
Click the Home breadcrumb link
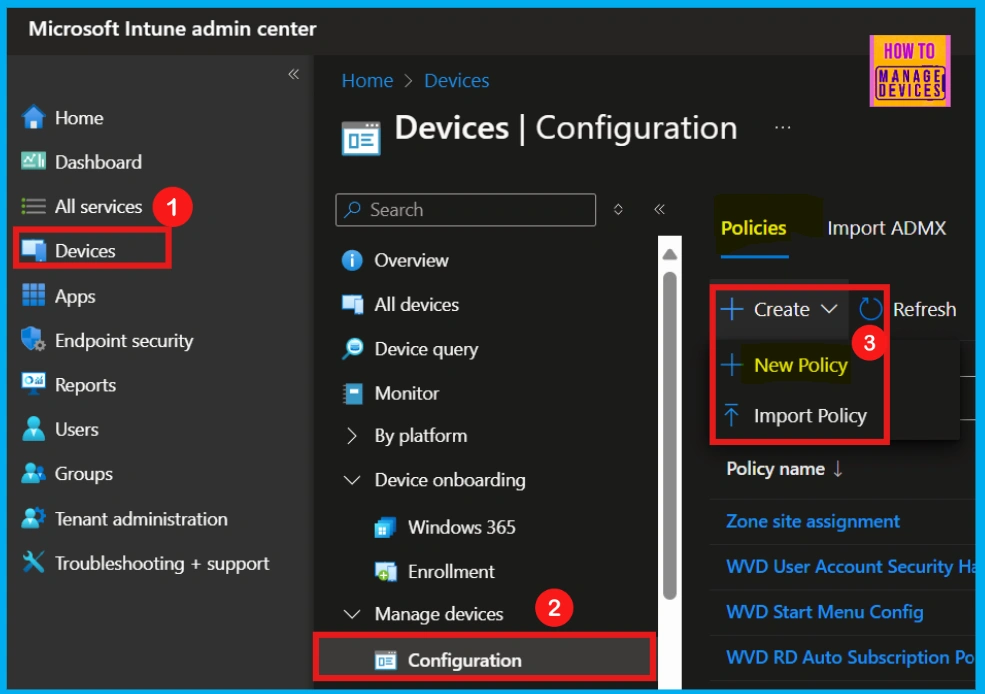coord(367,80)
